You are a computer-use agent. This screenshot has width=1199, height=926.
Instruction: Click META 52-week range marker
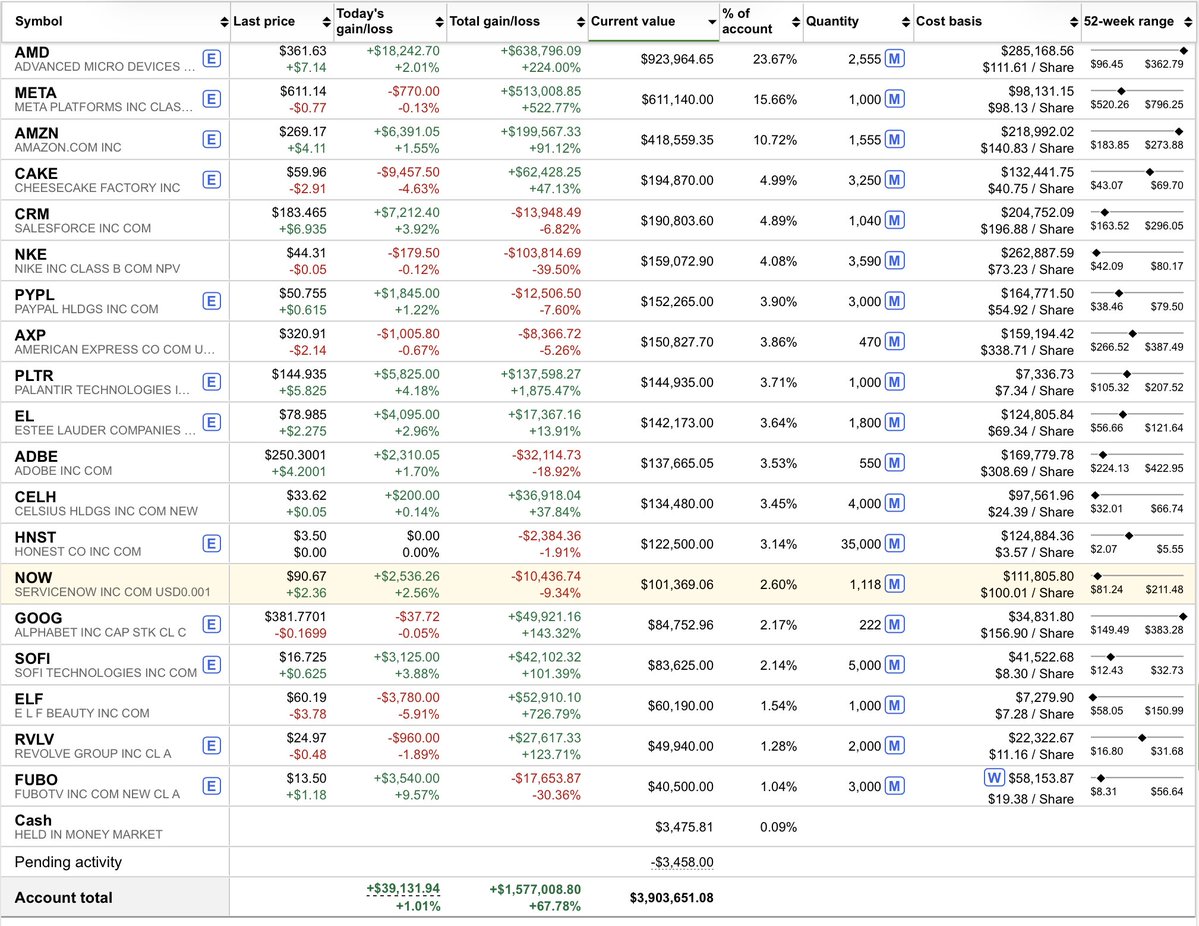coord(1121,91)
